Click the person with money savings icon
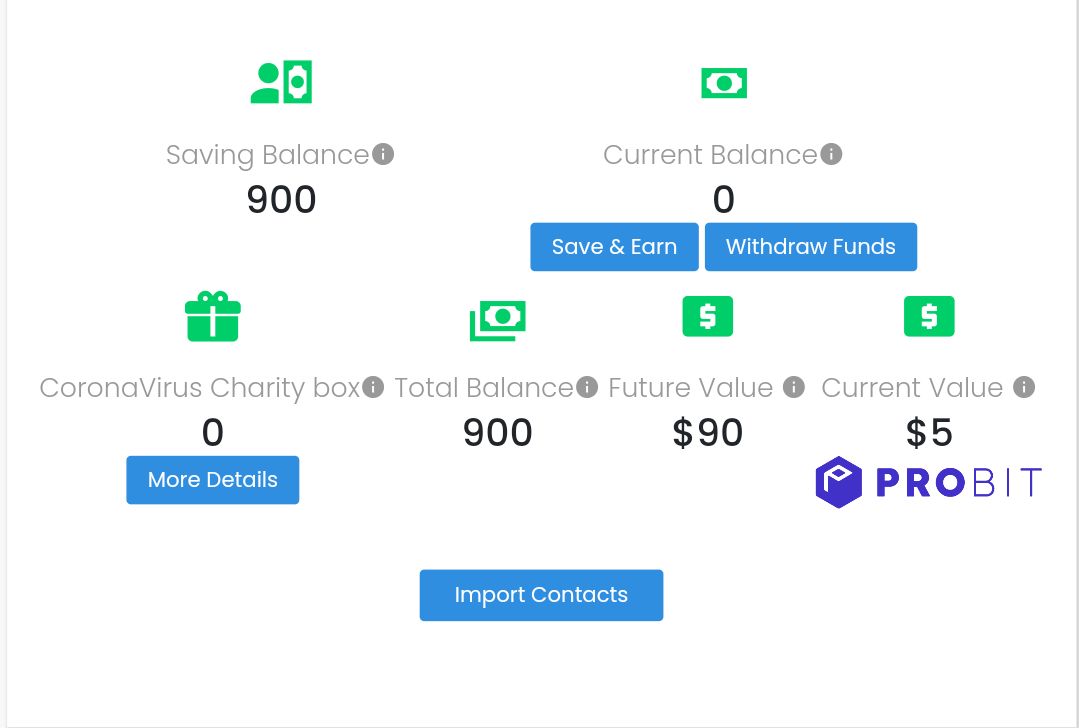The image size is (1079, 728). coord(281,82)
